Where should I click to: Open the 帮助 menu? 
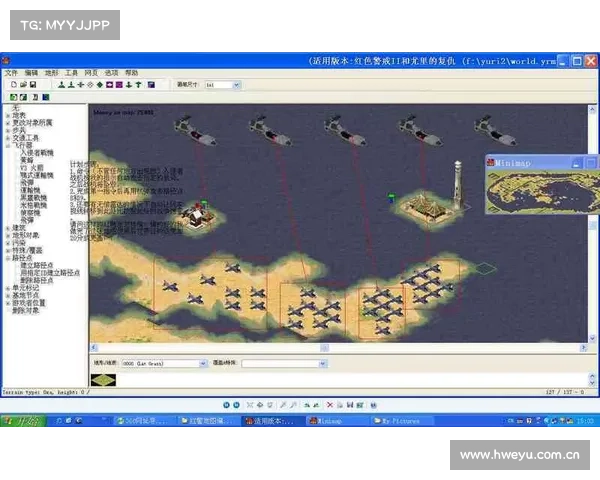click(131, 73)
